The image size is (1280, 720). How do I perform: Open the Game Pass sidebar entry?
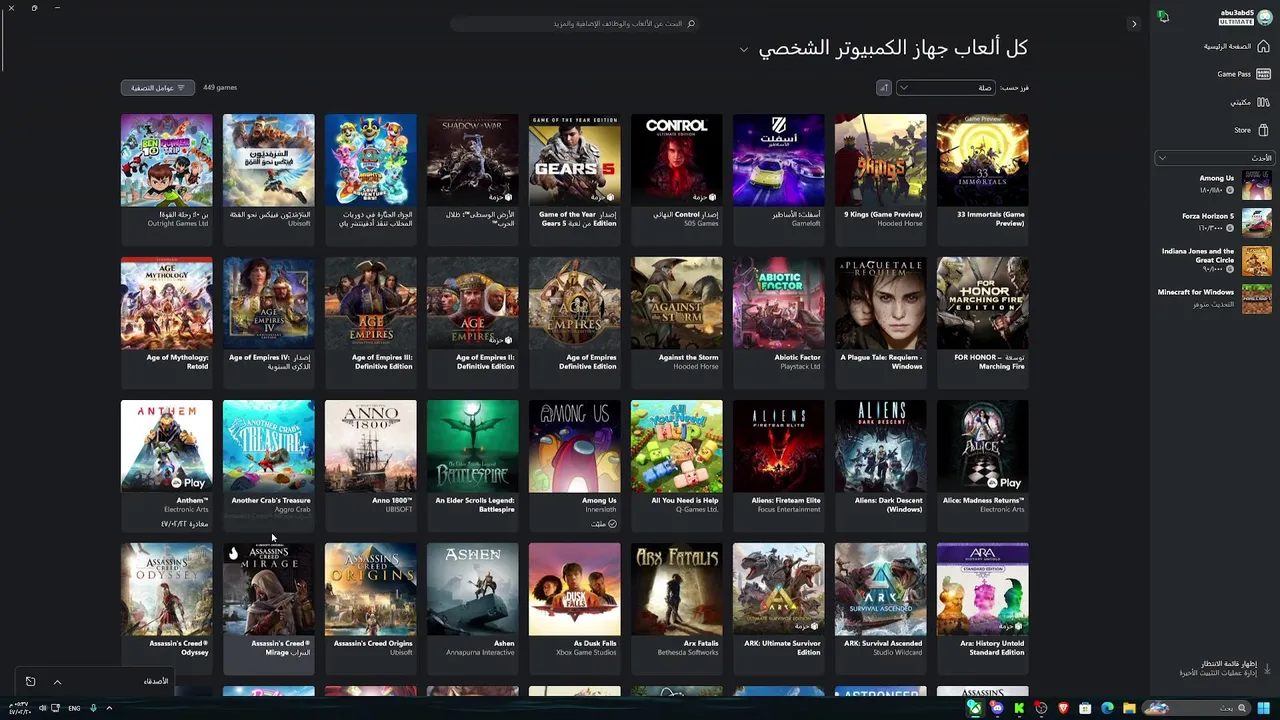(x=1243, y=74)
